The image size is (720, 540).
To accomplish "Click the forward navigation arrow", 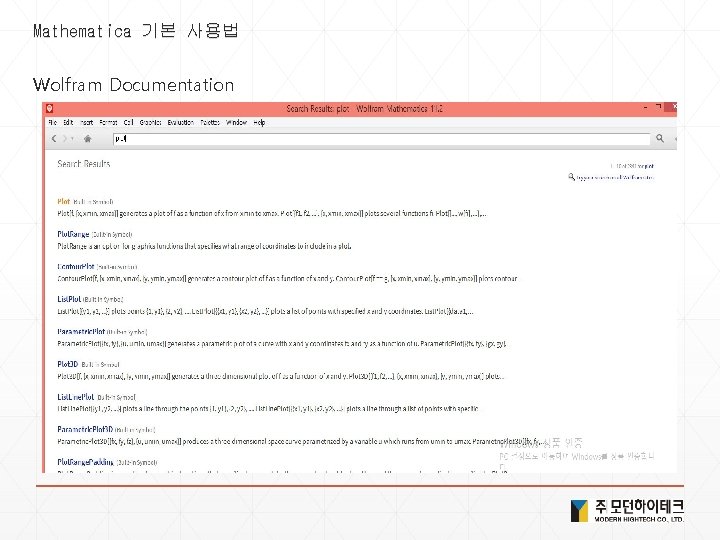I will tap(65, 138).
